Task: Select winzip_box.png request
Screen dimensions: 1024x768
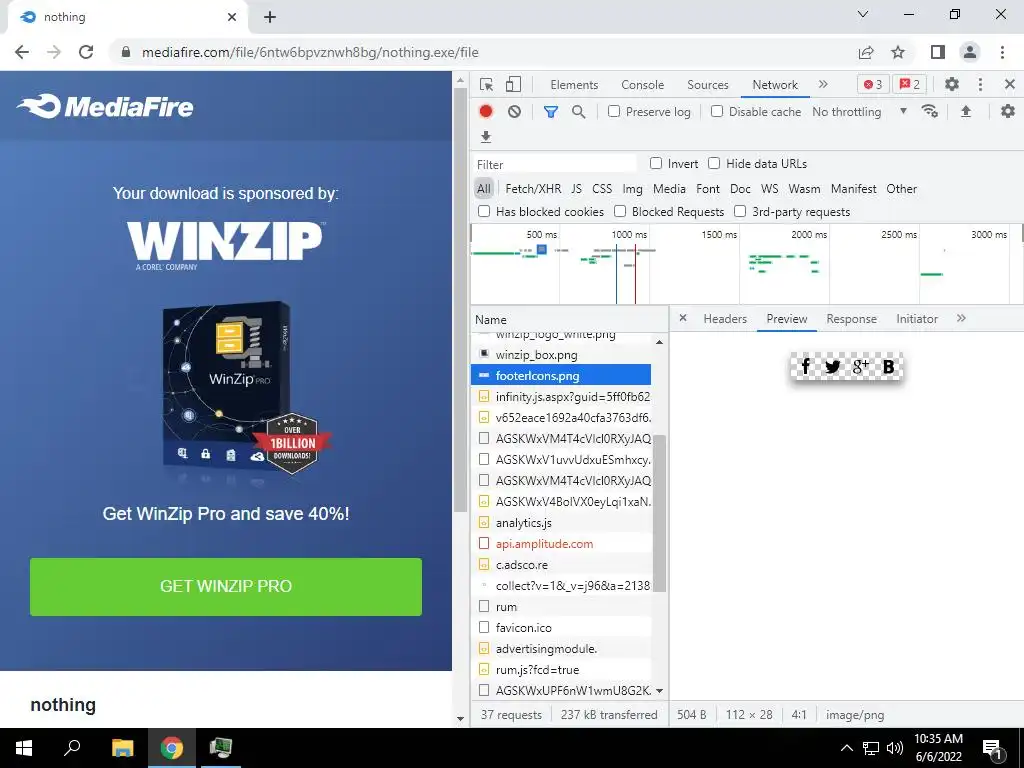Action: click(x=561, y=355)
